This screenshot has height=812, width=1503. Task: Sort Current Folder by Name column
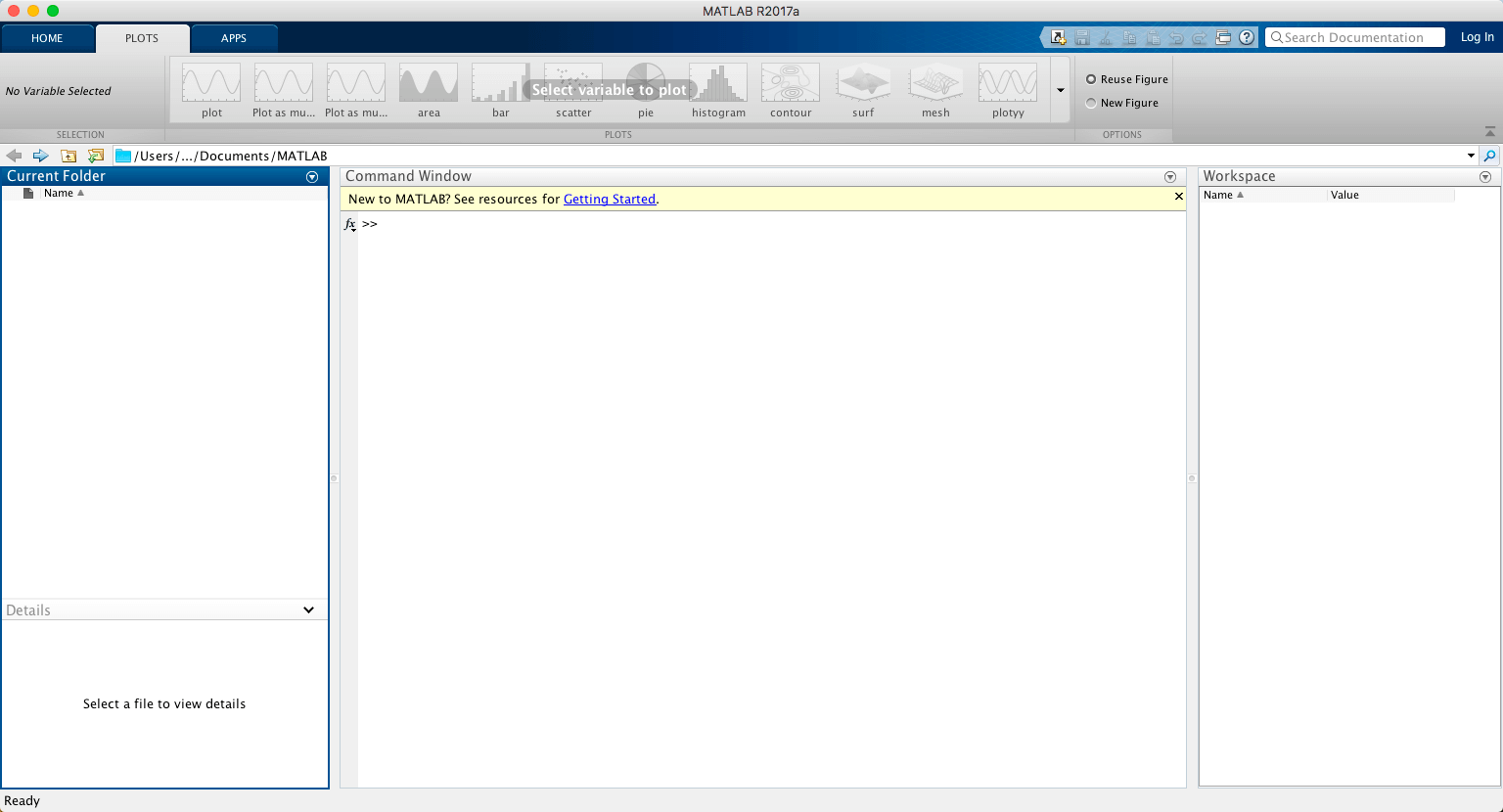65,193
